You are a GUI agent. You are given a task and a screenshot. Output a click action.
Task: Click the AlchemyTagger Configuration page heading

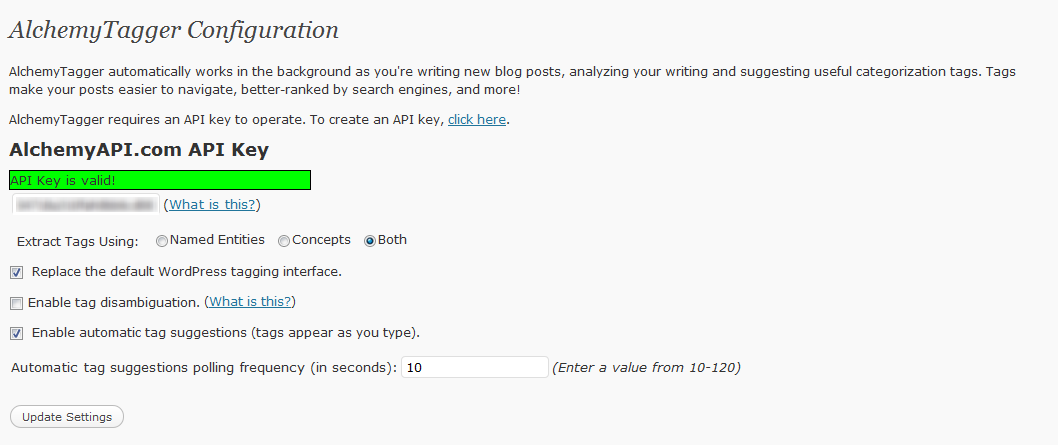point(173,31)
